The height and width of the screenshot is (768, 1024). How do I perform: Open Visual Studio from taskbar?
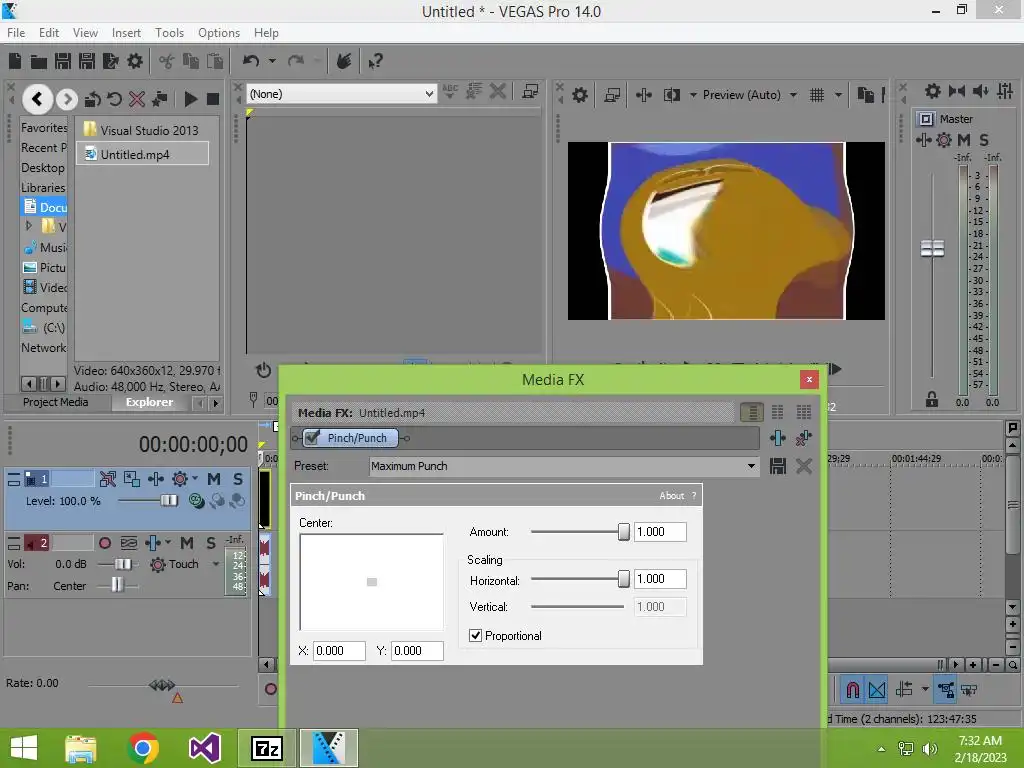click(204, 748)
